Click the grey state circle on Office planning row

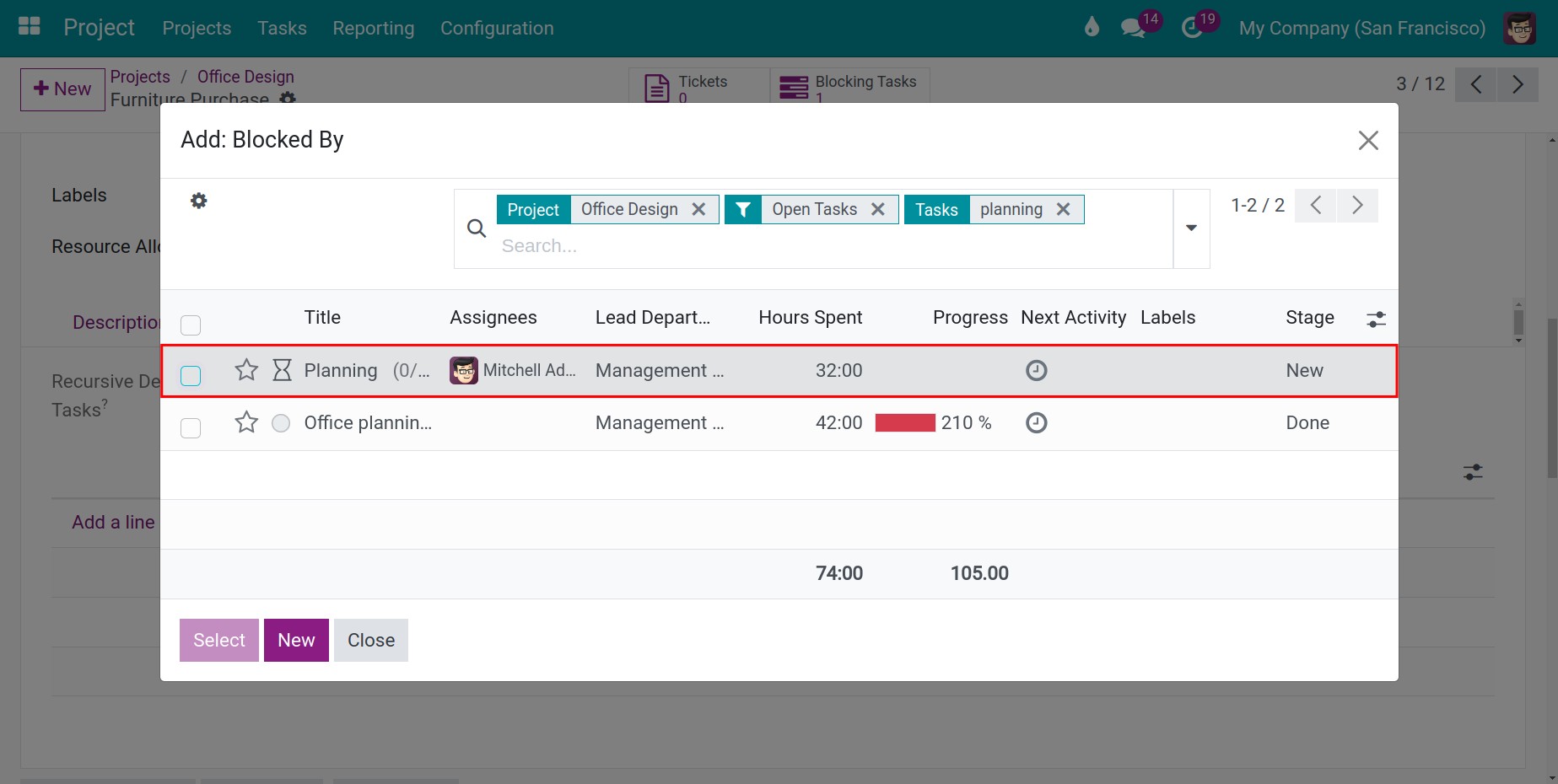point(281,422)
